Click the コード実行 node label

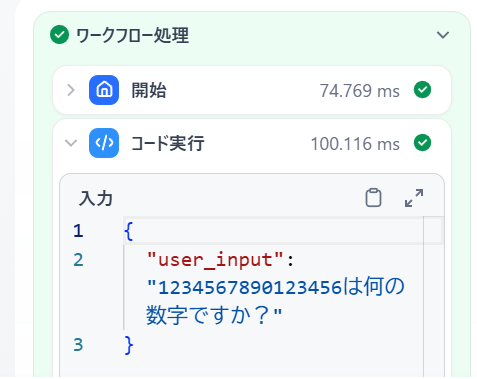click(x=168, y=143)
